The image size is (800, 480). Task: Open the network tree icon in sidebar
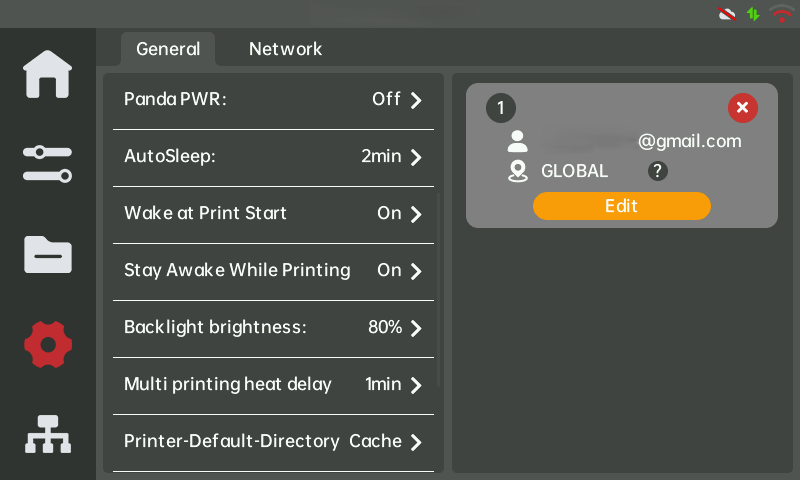[x=47, y=434]
